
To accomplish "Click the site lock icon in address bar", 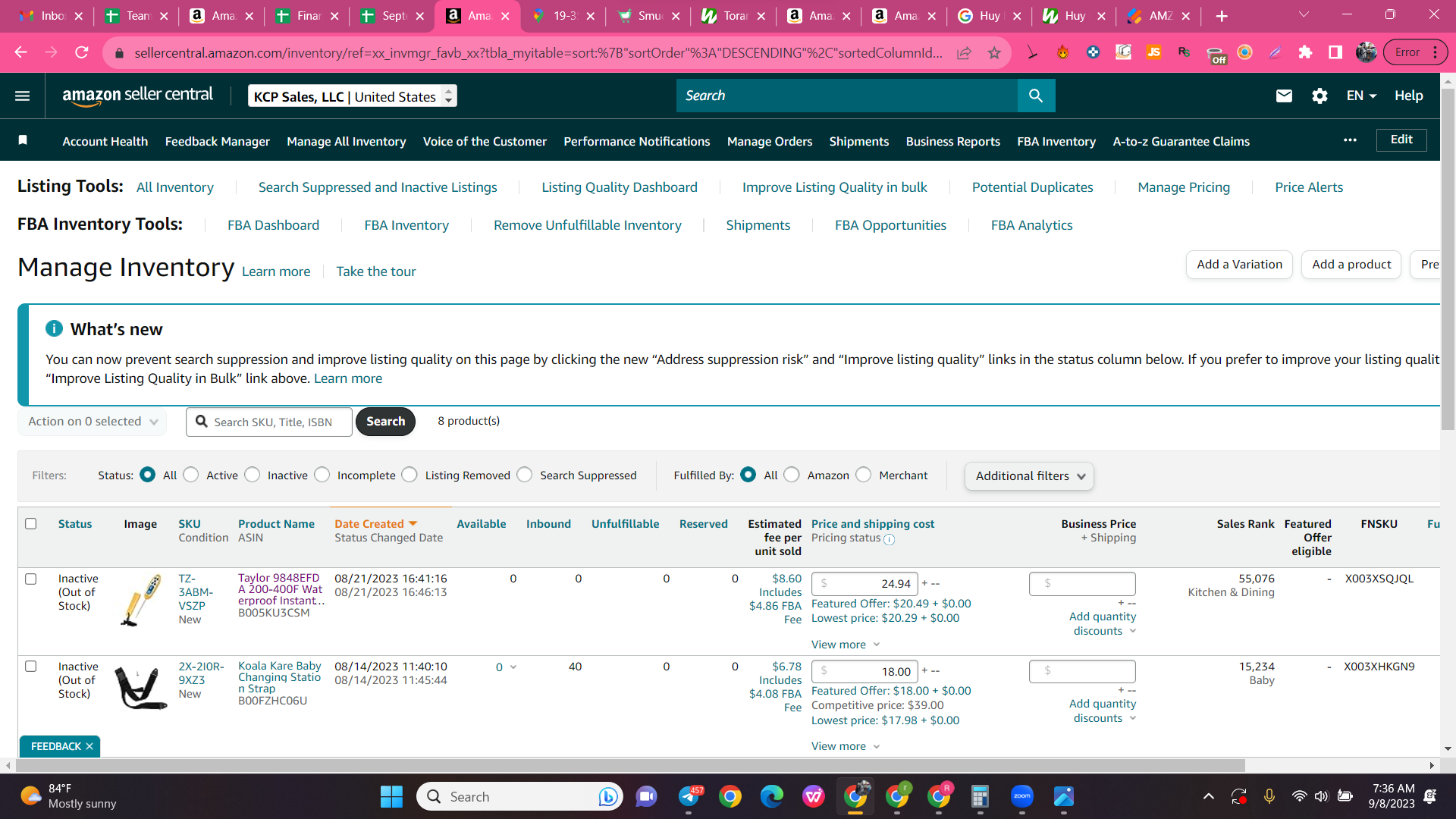I will (x=118, y=53).
